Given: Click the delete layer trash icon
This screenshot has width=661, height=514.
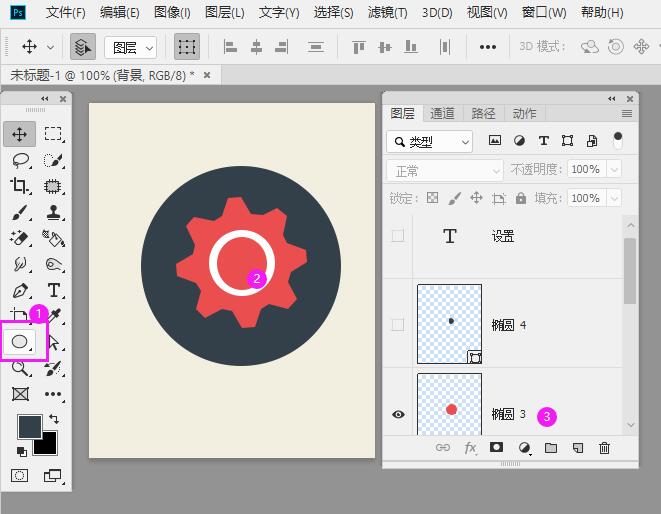Looking at the screenshot, I should 604,448.
